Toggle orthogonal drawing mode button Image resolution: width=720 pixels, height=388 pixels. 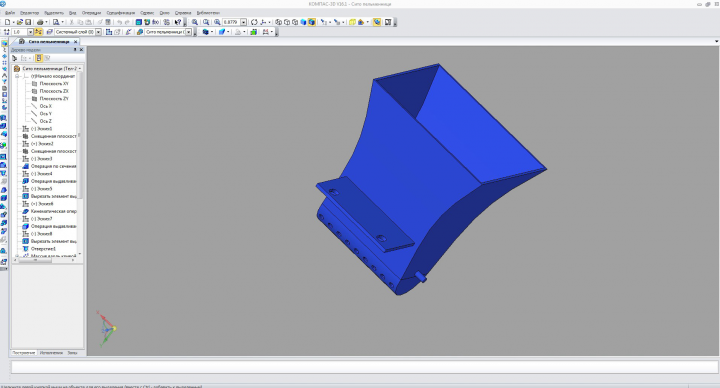38,32
